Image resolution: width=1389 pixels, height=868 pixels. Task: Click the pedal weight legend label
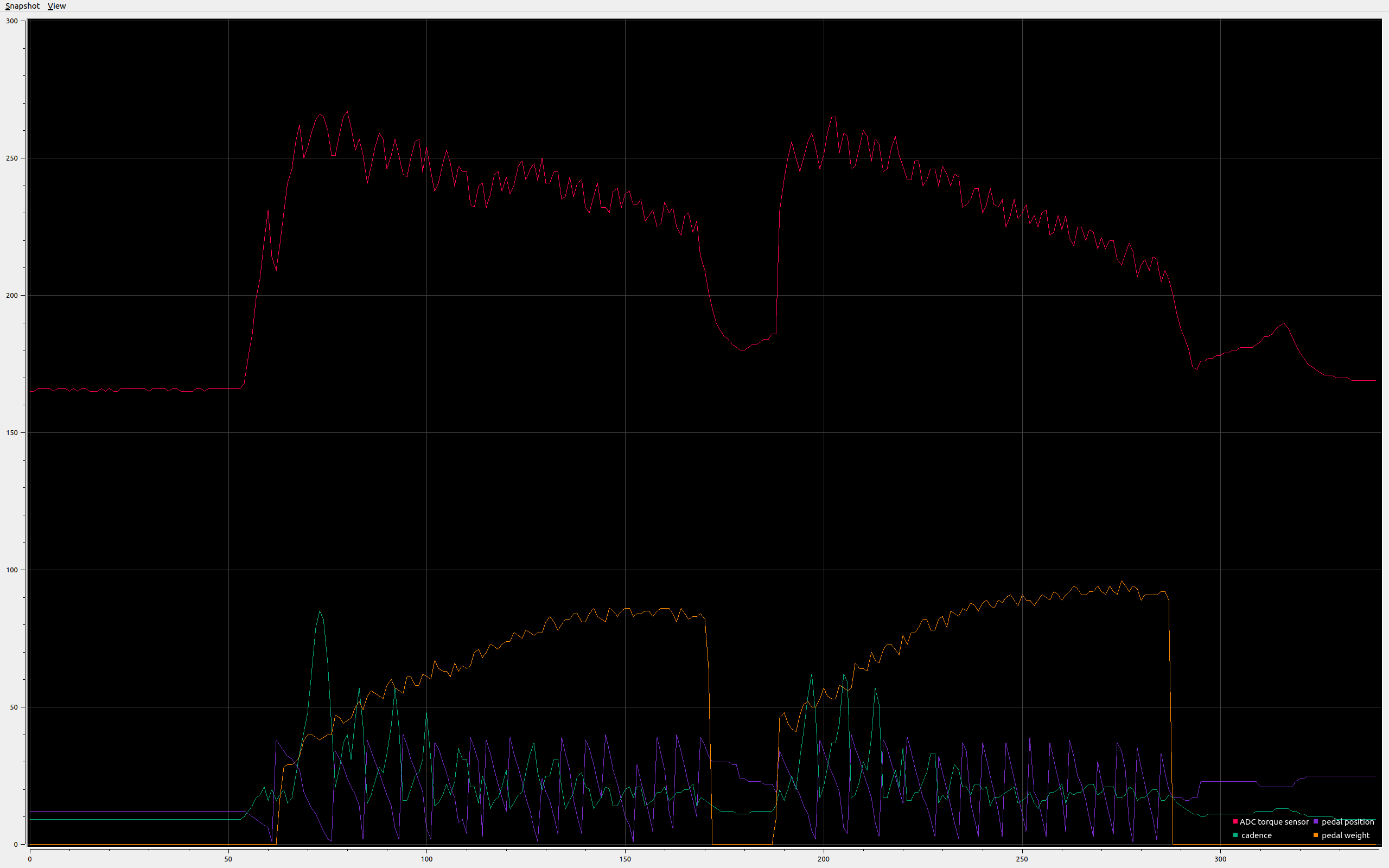click(1346, 835)
